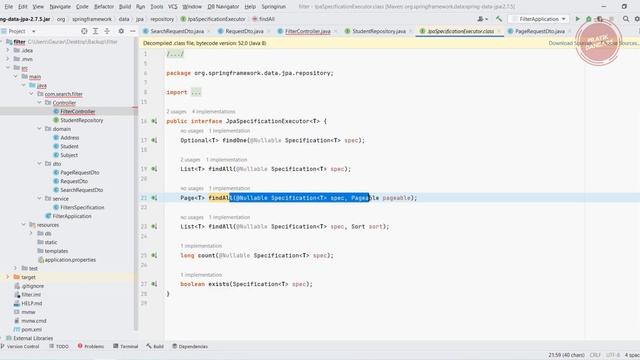Screen dimensions: 640x360
Task: Open the Build tool window
Action: coord(155,347)
